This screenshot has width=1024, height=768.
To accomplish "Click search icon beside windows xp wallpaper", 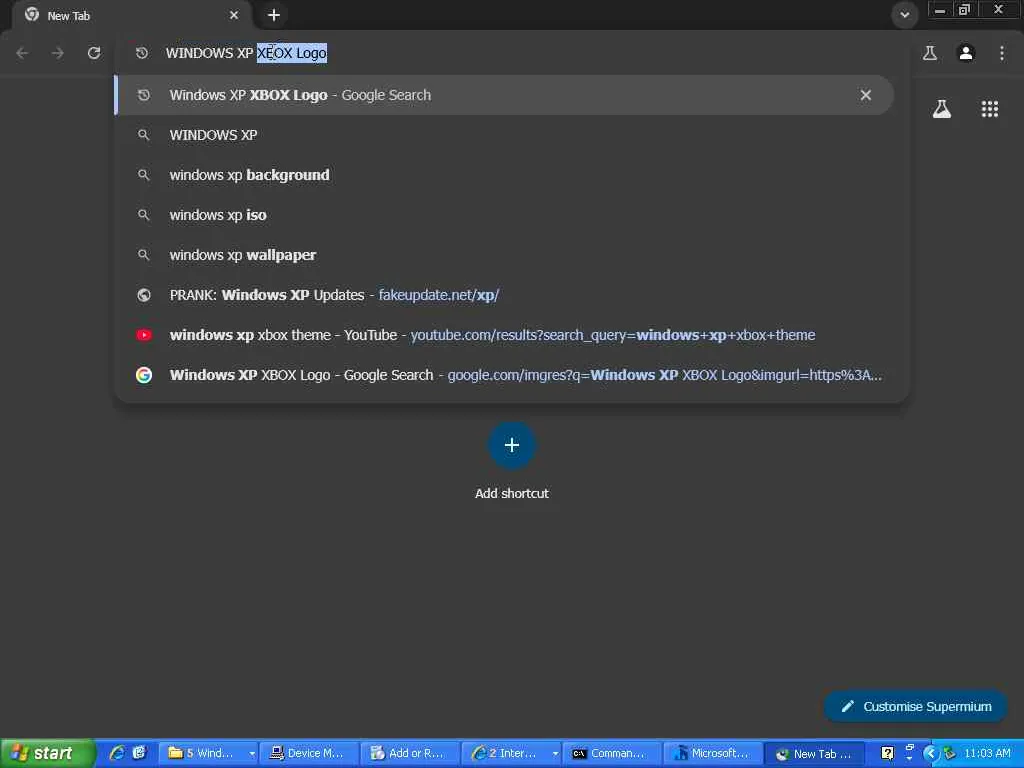I will [144, 255].
